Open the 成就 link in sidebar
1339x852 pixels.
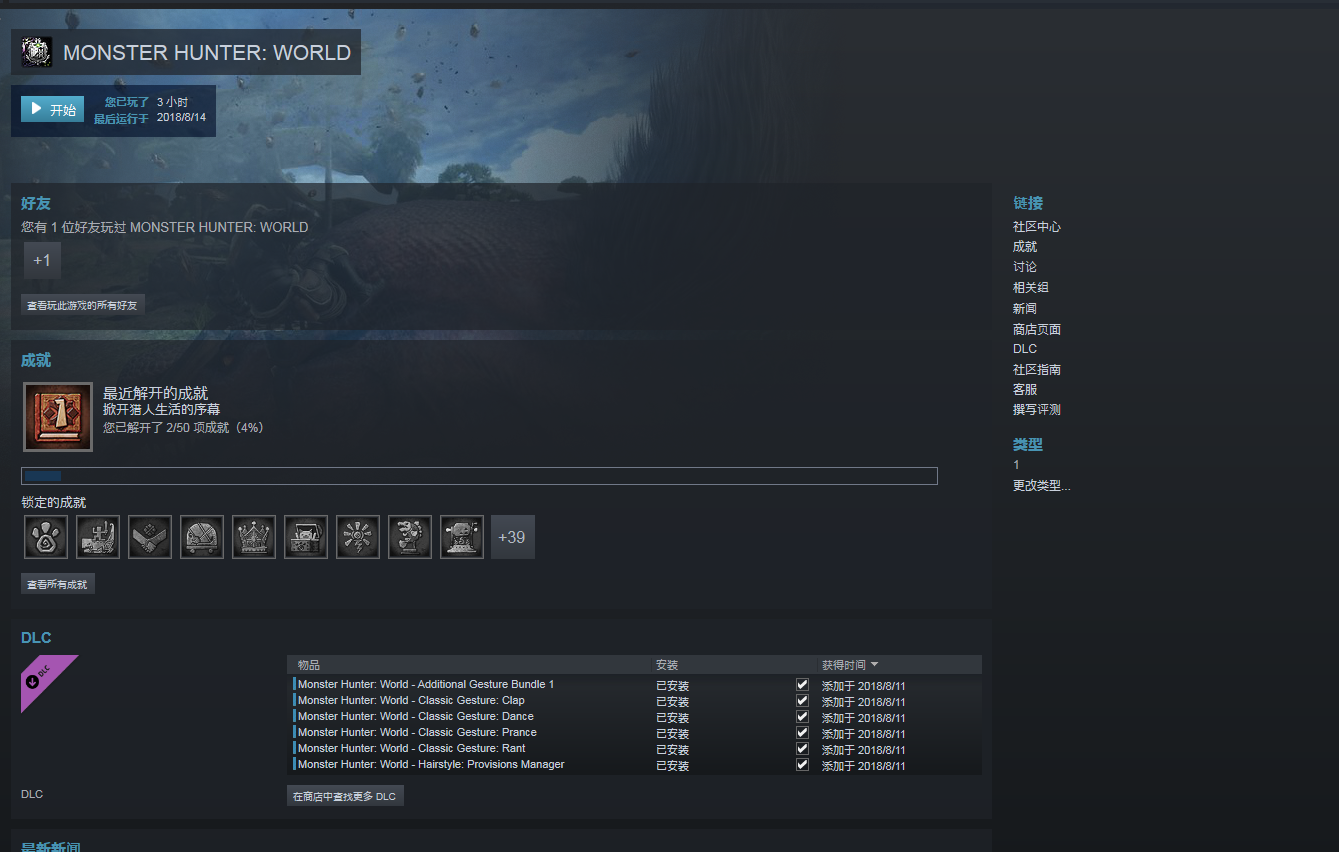[x=1025, y=247]
